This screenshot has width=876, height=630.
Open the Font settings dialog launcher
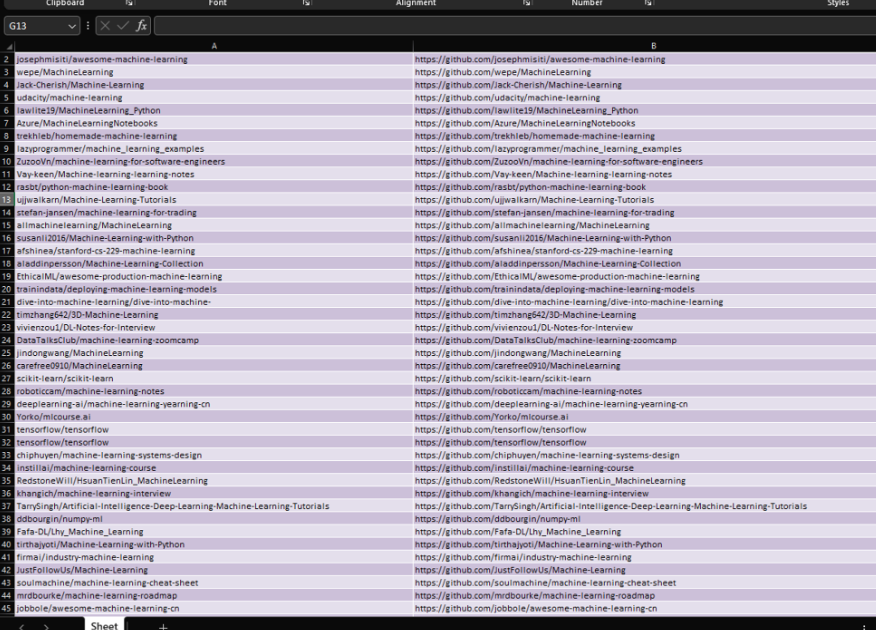tap(306, 3)
